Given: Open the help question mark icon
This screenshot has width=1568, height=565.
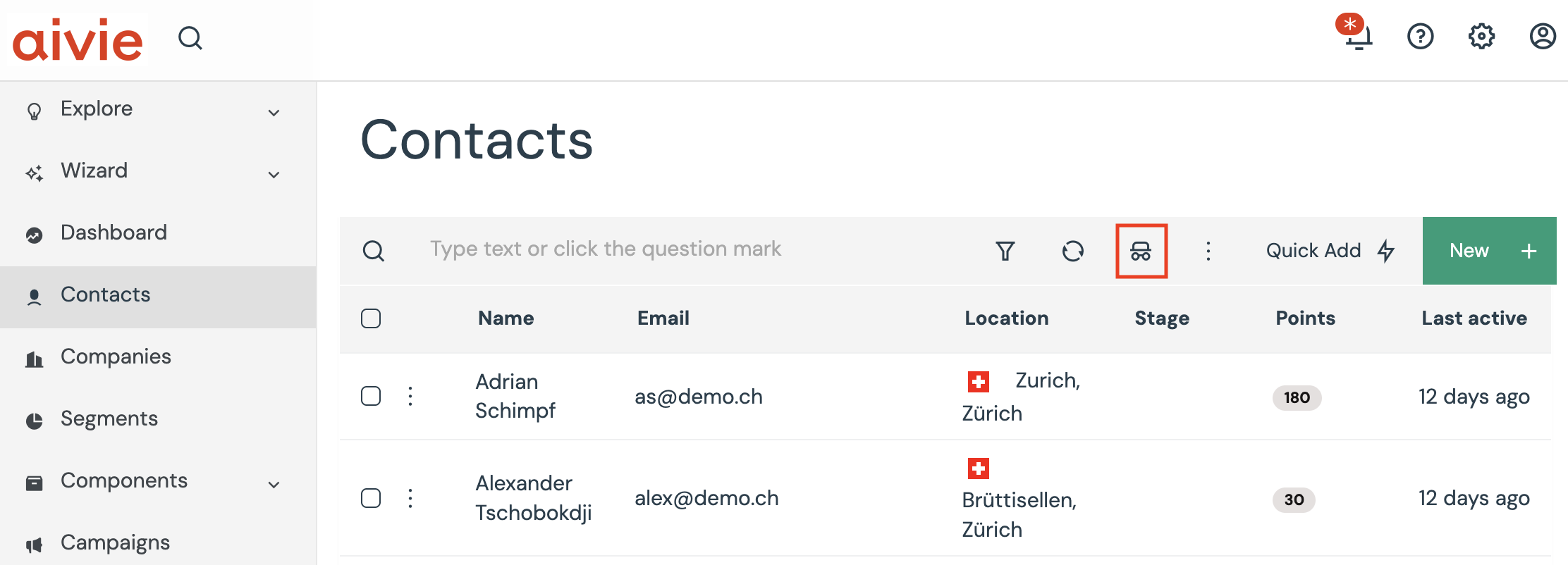Looking at the screenshot, I should (x=1420, y=36).
